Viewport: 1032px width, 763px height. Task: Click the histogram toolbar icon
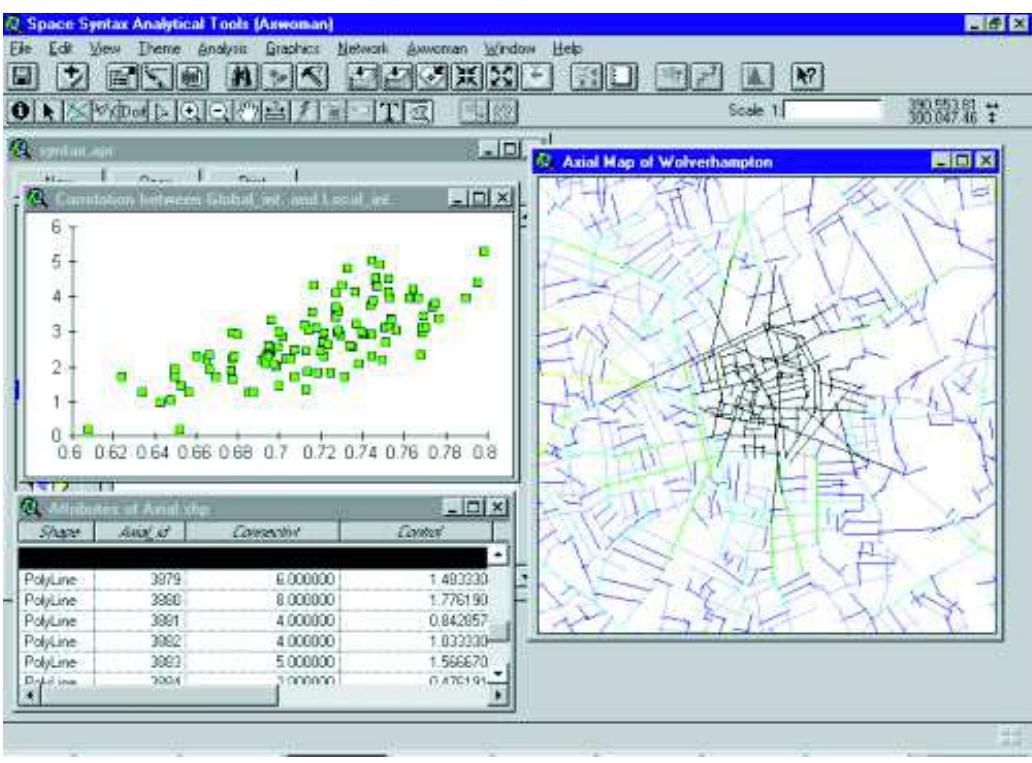[x=758, y=78]
